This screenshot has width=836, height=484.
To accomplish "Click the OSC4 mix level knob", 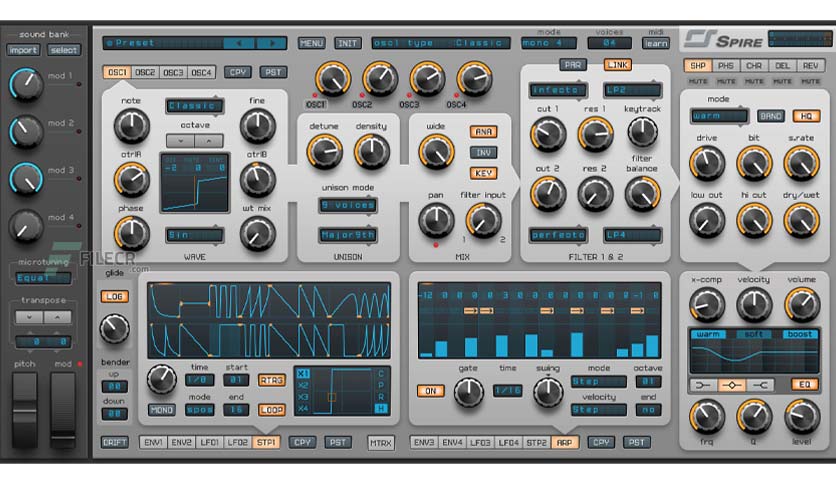I will pyautogui.click(x=474, y=79).
